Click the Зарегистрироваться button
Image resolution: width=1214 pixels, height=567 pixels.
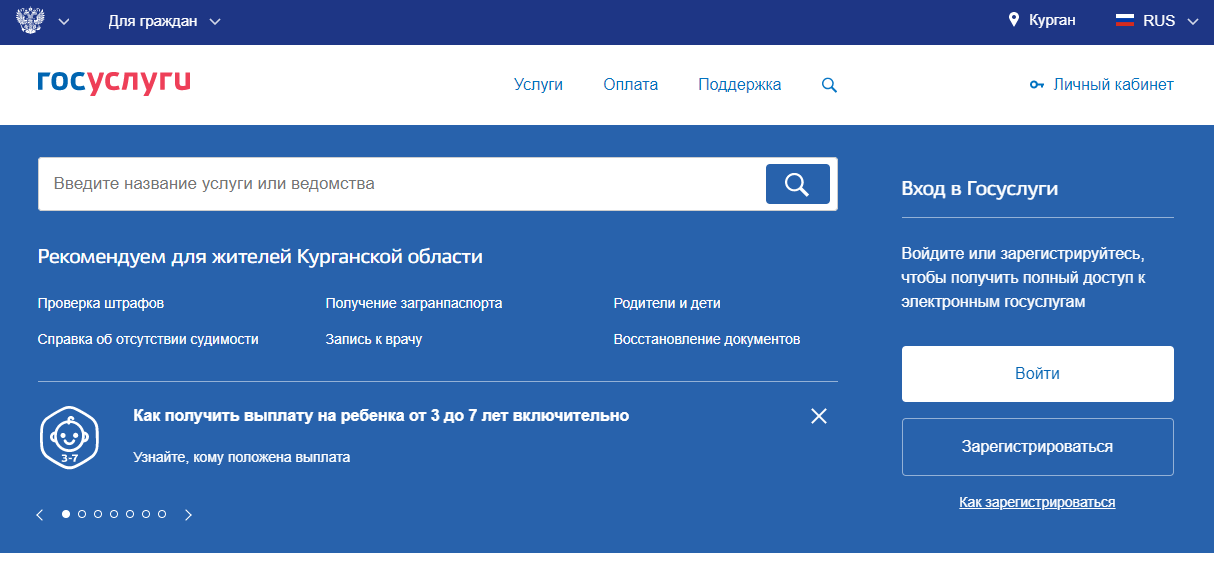coord(1038,447)
